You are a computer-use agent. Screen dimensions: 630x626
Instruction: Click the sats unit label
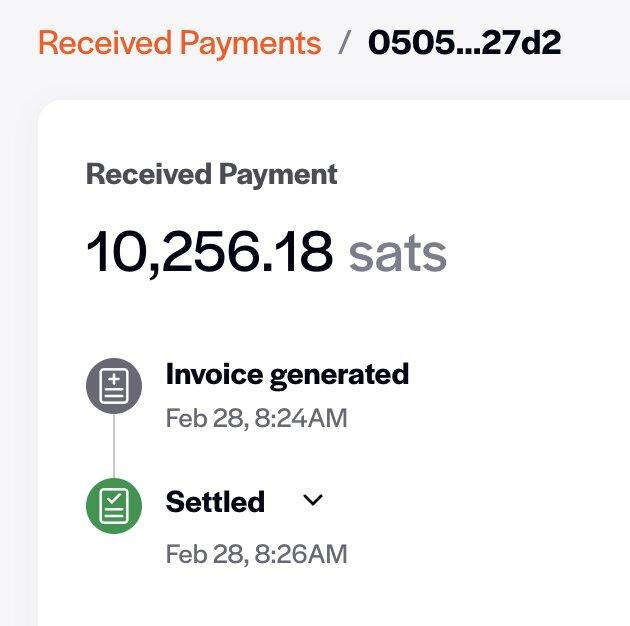point(397,253)
